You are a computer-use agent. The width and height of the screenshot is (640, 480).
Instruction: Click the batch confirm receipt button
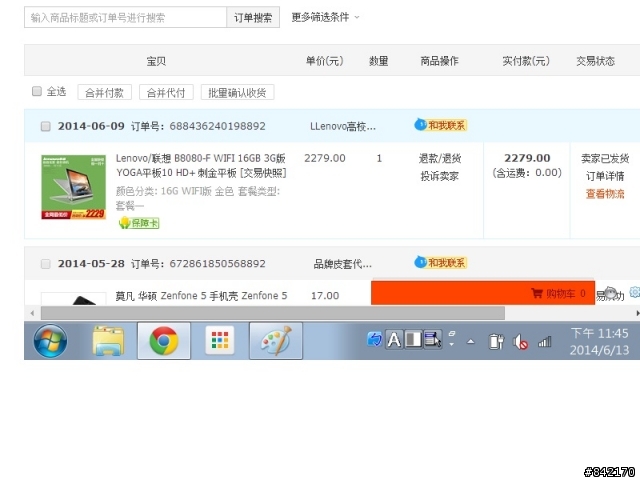pyautogui.click(x=237, y=92)
